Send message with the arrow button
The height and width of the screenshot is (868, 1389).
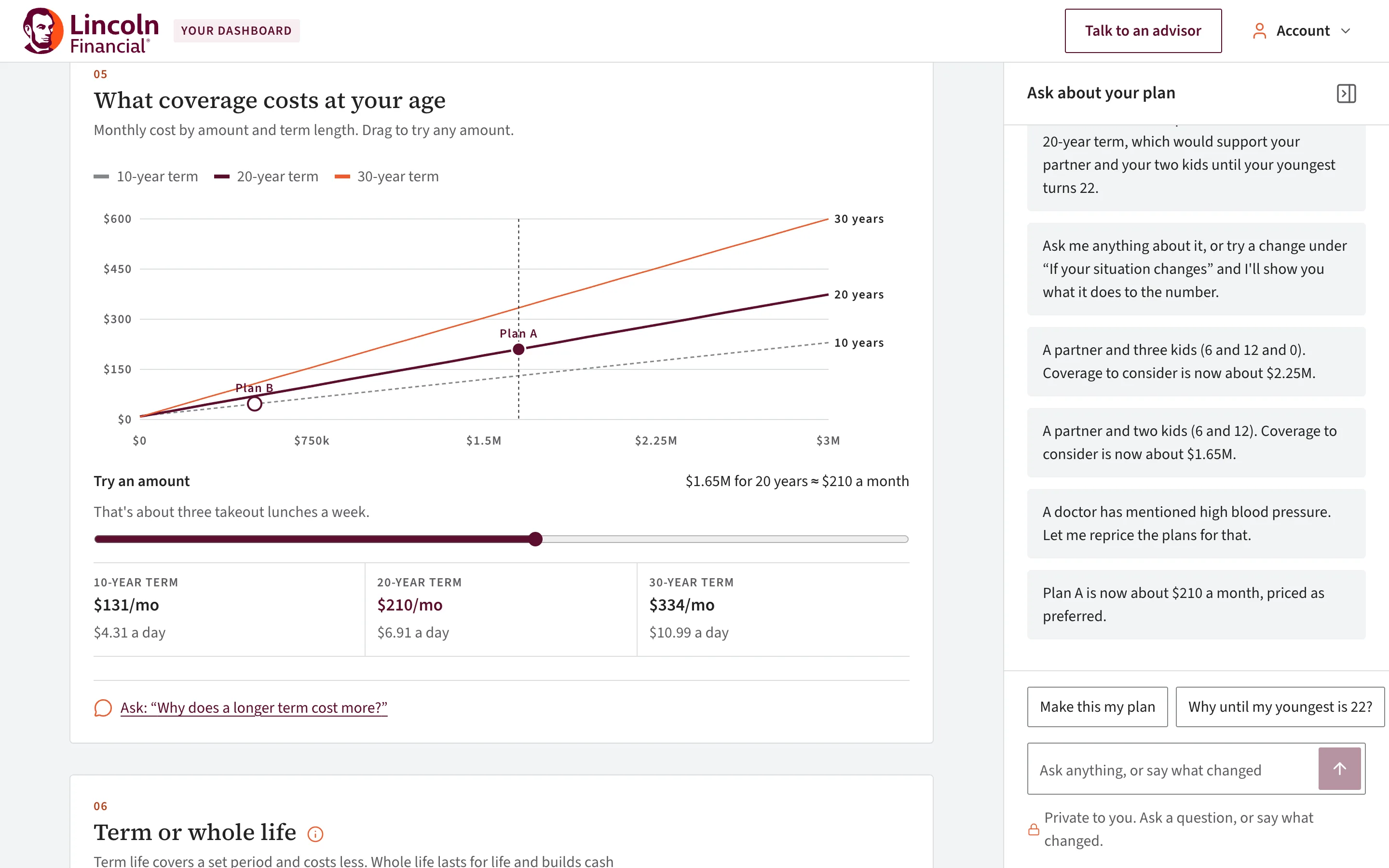pyautogui.click(x=1339, y=769)
